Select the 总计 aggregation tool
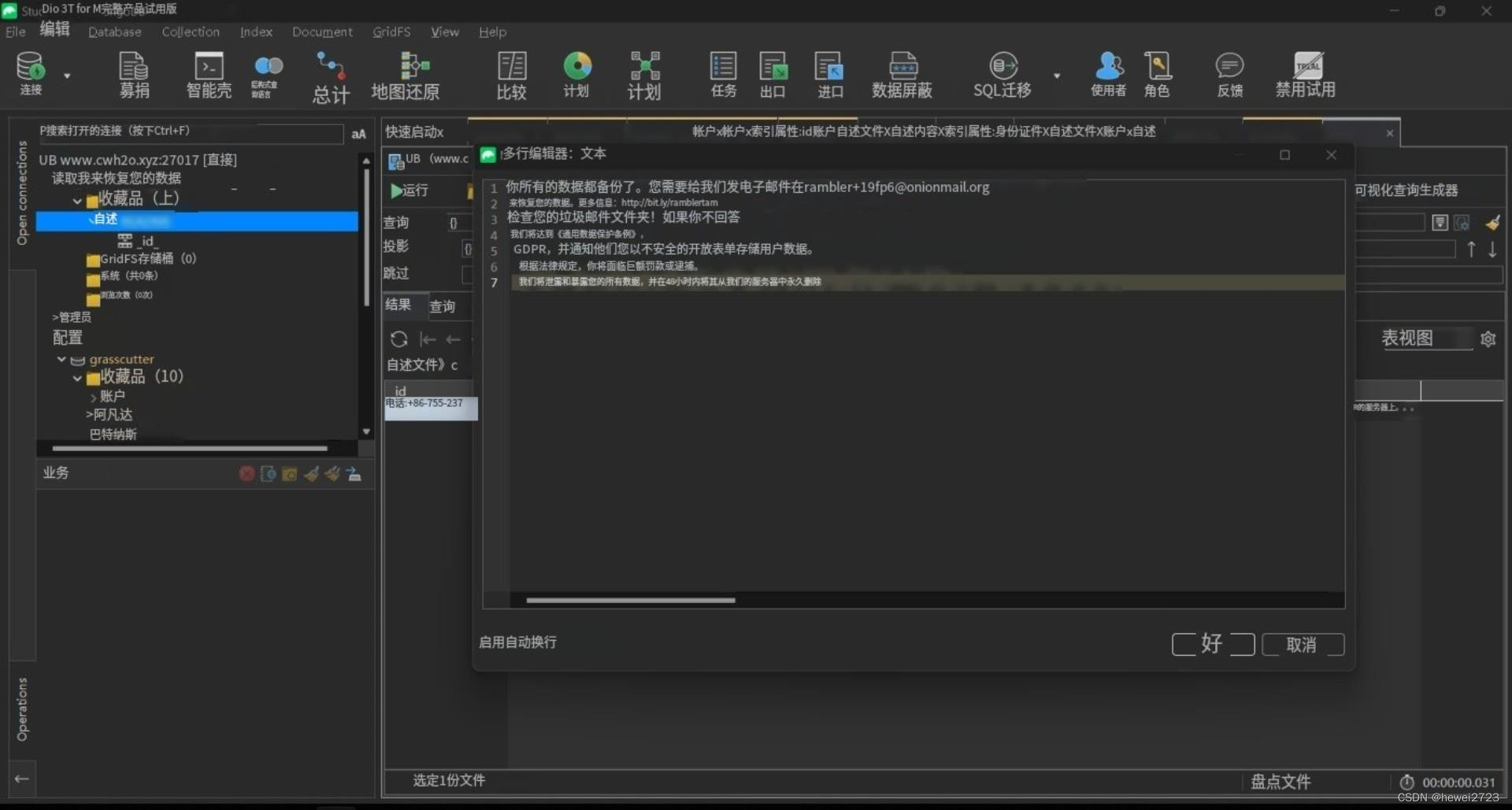1512x810 pixels. coord(329,75)
